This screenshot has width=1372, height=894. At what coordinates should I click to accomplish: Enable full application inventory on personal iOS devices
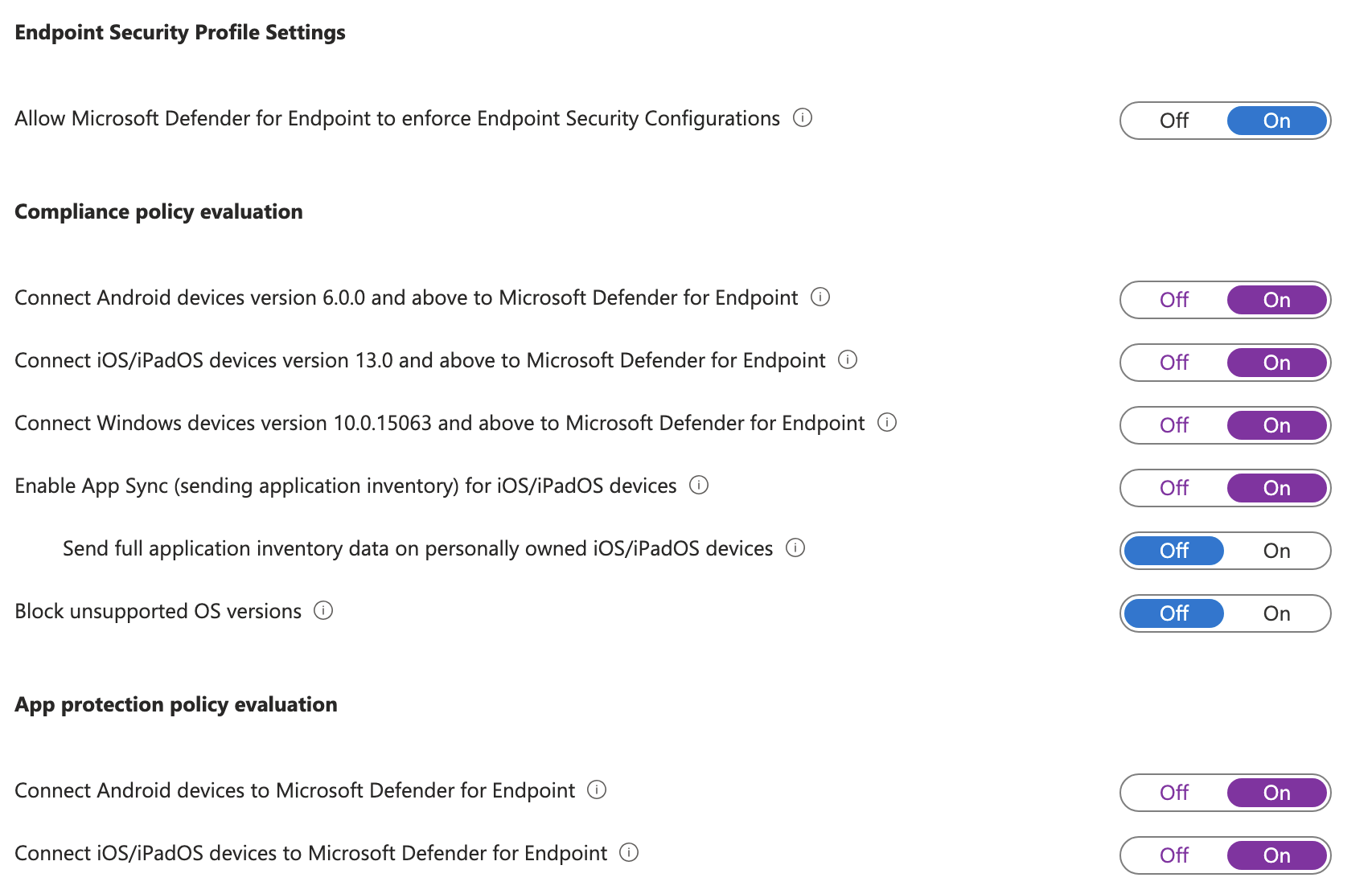pyautogui.click(x=1276, y=551)
